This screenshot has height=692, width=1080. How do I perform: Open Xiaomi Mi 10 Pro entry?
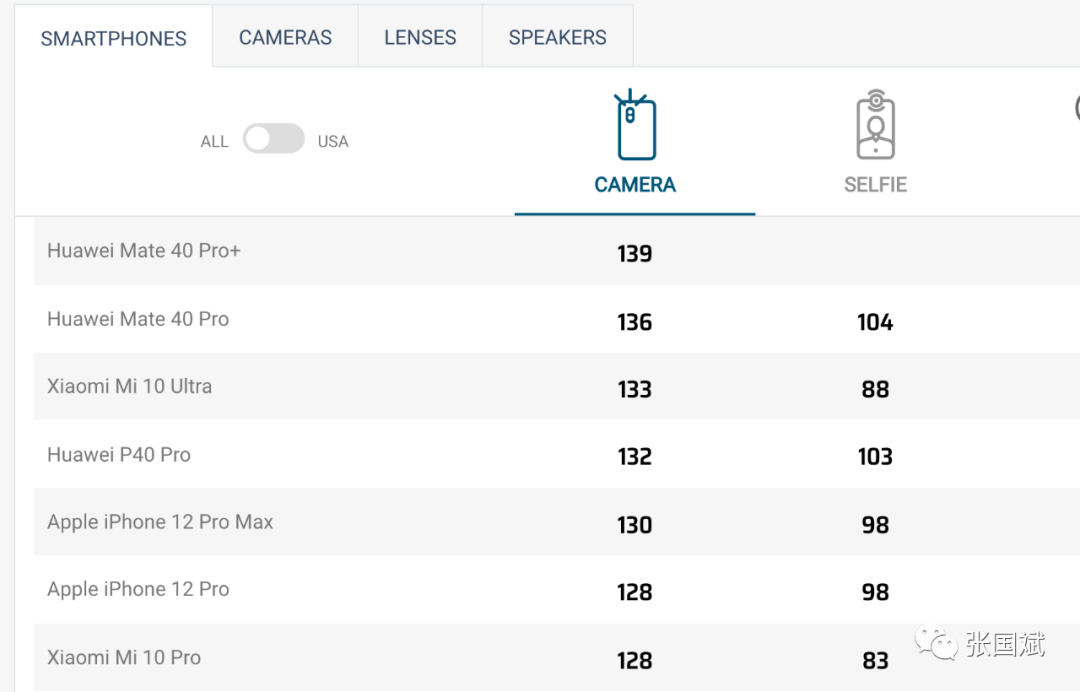124,657
